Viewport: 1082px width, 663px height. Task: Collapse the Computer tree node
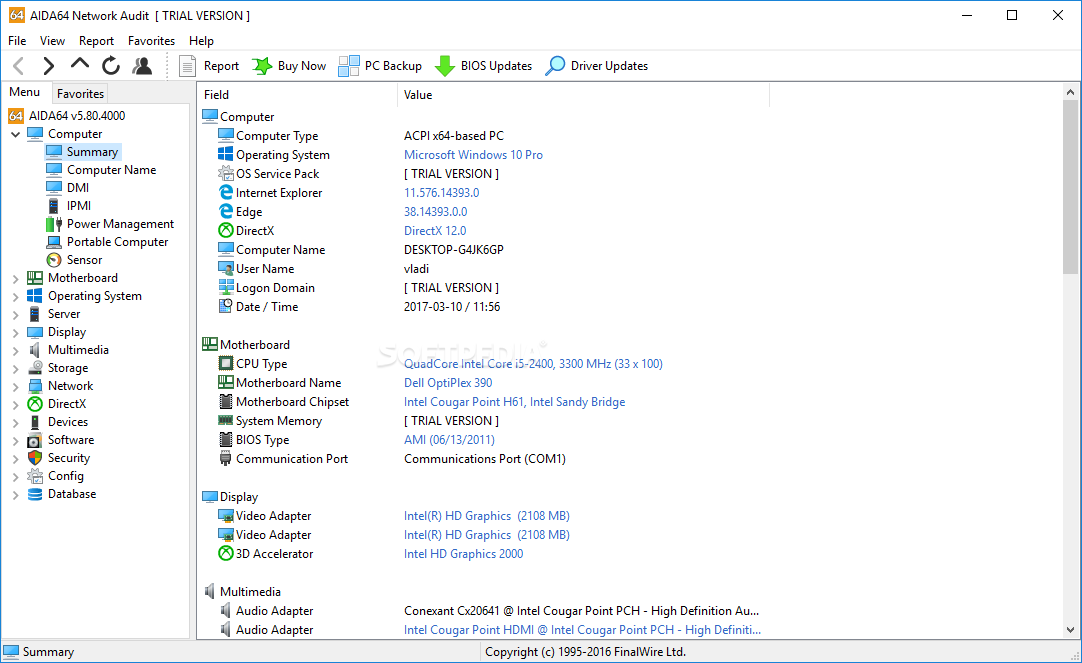tap(15, 135)
